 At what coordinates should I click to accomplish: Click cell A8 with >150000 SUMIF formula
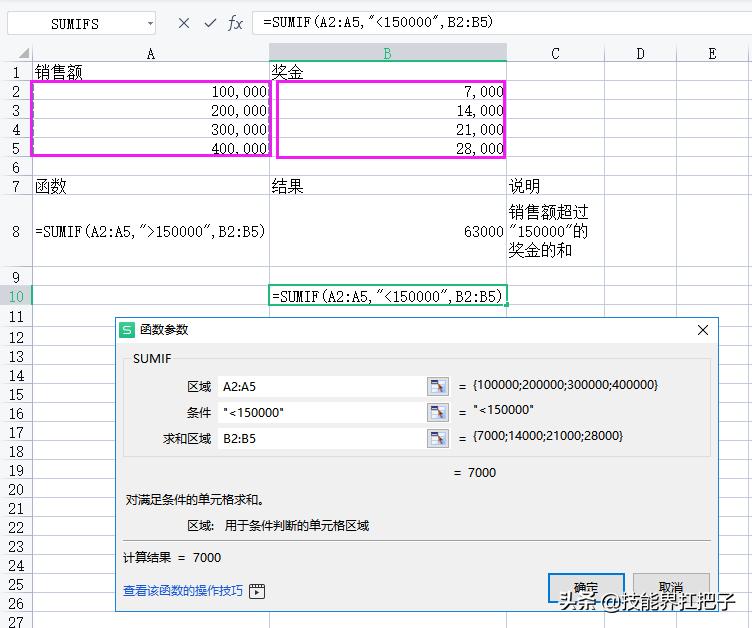point(151,231)
